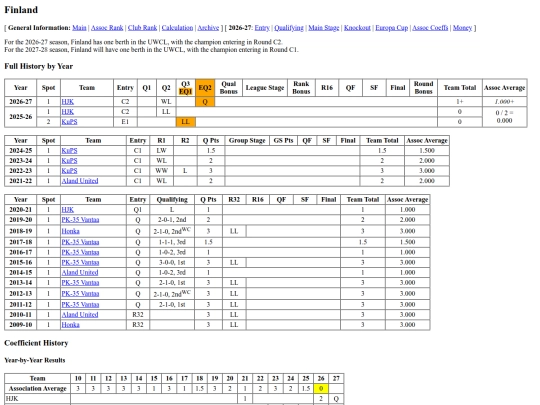Open PK-35 Vantaa link for 2012-13

[80, 293]
